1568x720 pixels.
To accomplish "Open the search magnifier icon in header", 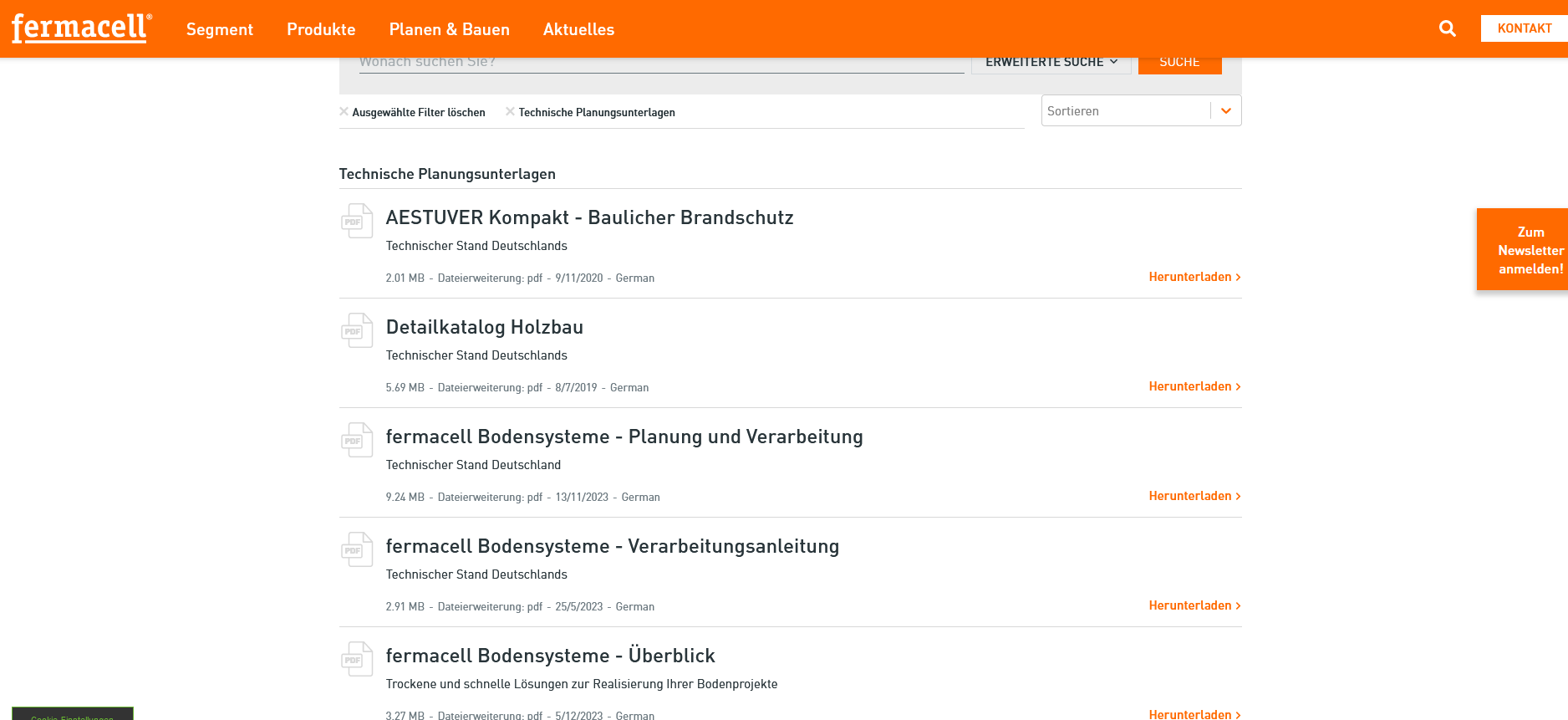I will [x=1448, y=28].
